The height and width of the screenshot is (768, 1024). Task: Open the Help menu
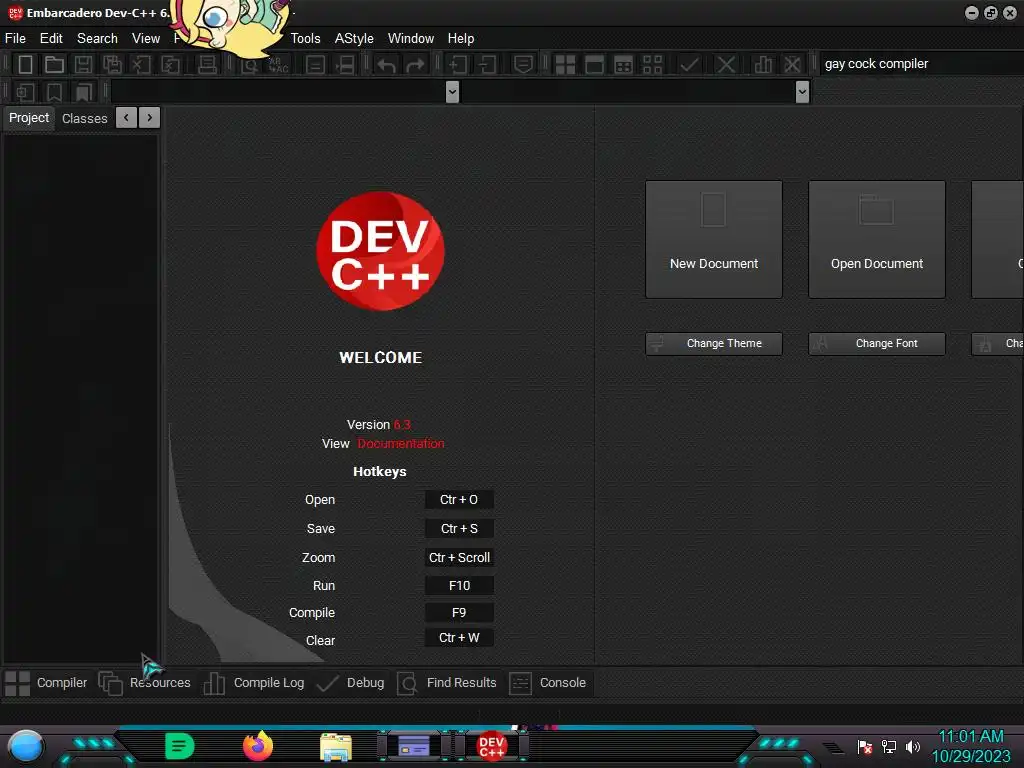[461, 39]
